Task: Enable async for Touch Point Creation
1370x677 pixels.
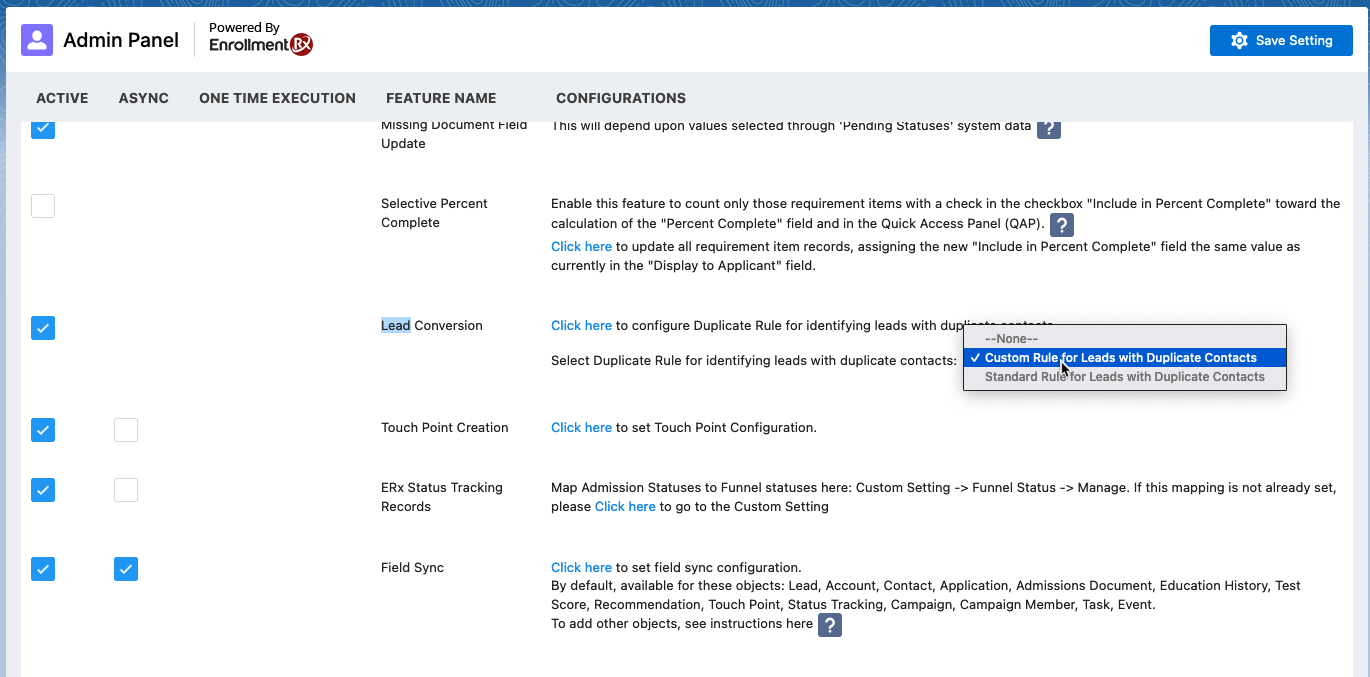Action: pos(126,430)
